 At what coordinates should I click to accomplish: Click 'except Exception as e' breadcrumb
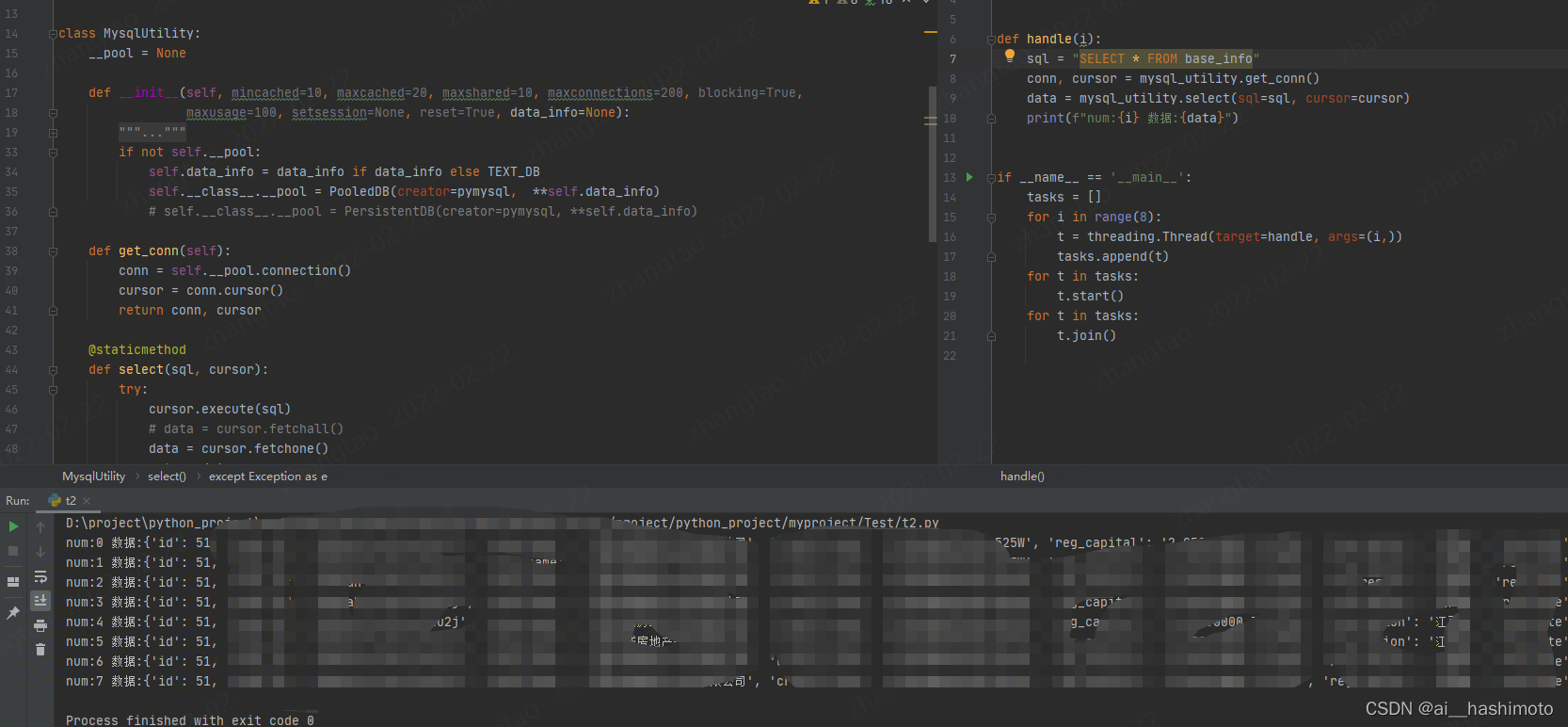pyautogui.click(x=268, y=477)
